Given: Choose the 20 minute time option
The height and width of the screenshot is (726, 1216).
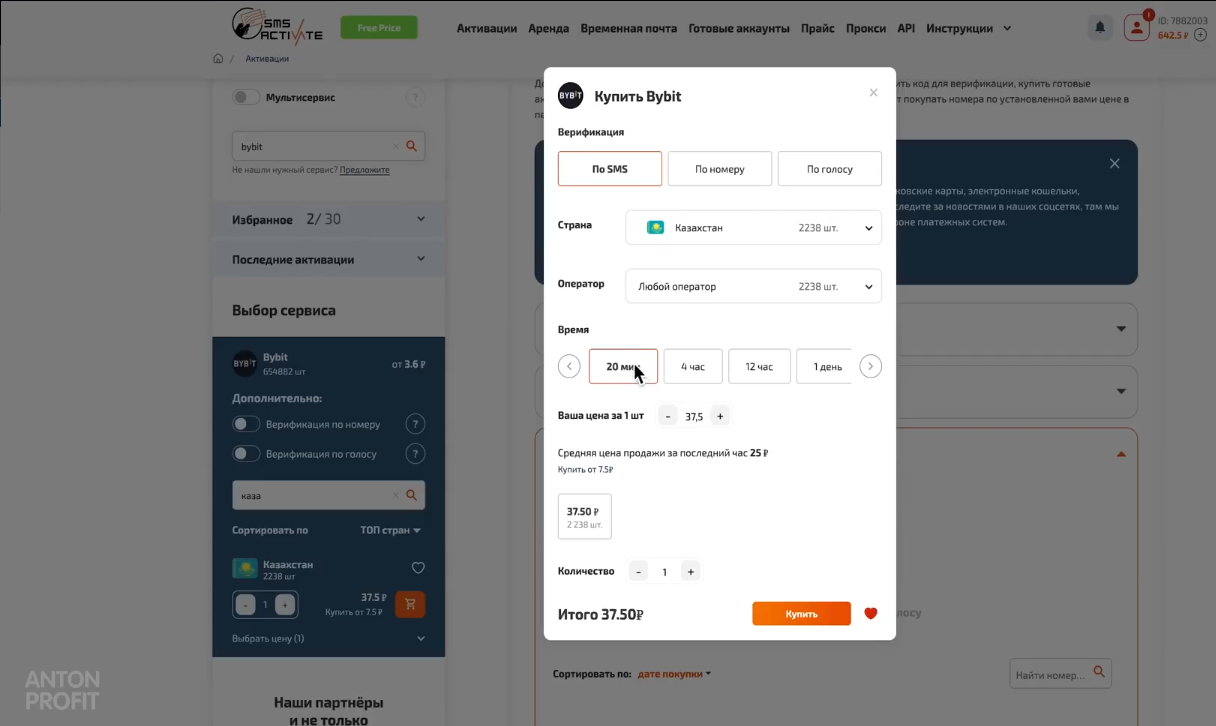Looking at the screenshot, I should tap(623, 366).
